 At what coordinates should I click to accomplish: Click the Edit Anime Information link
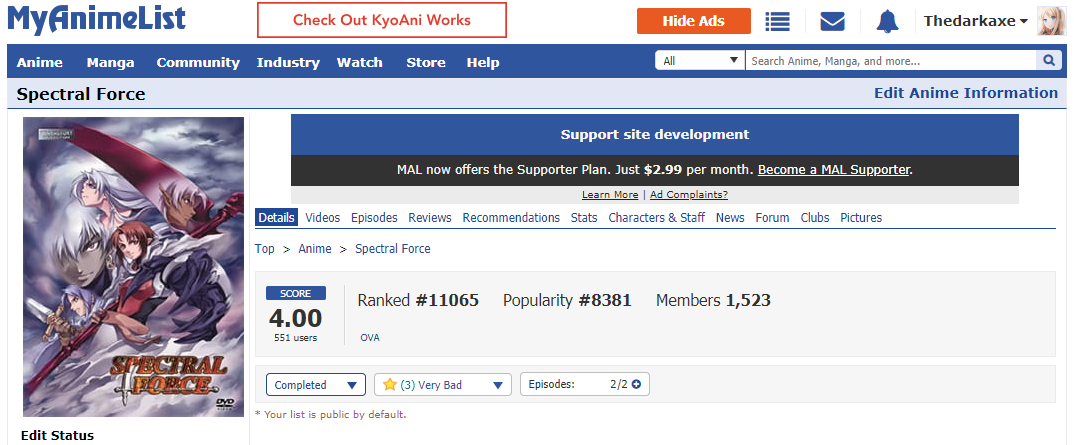tap(965, 93)
